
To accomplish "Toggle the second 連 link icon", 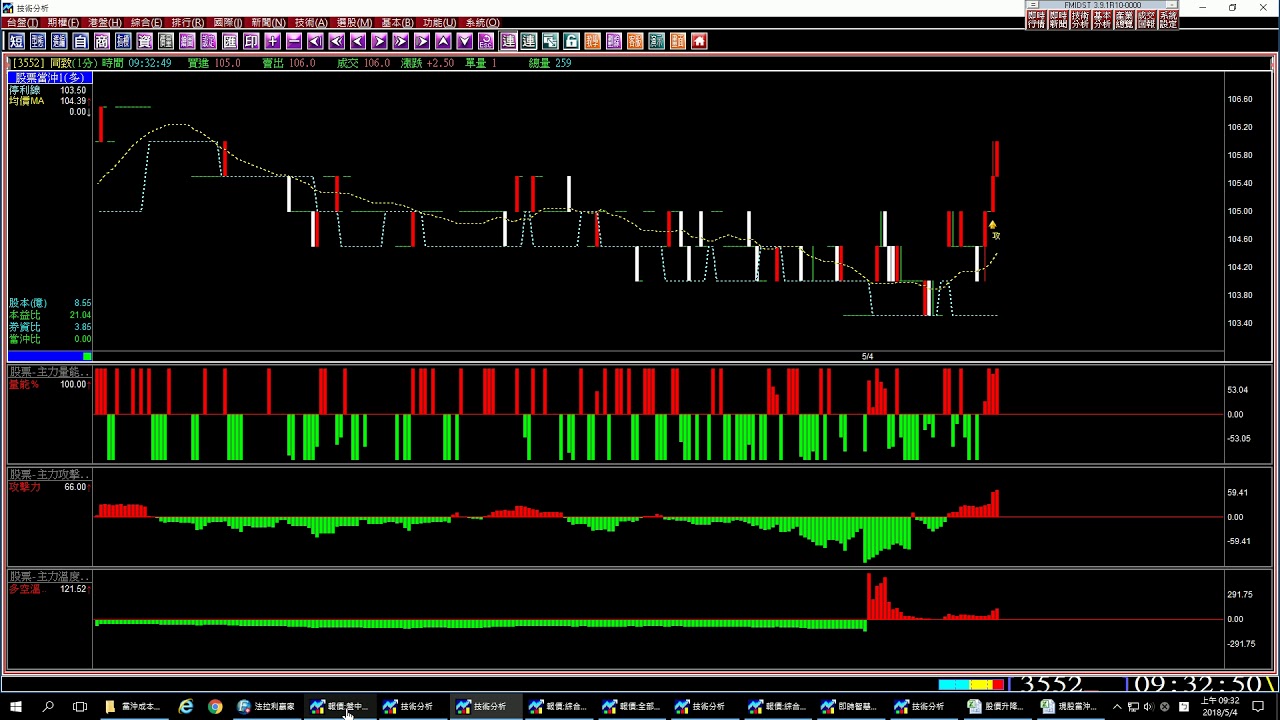I will click(x=529, y=41).
